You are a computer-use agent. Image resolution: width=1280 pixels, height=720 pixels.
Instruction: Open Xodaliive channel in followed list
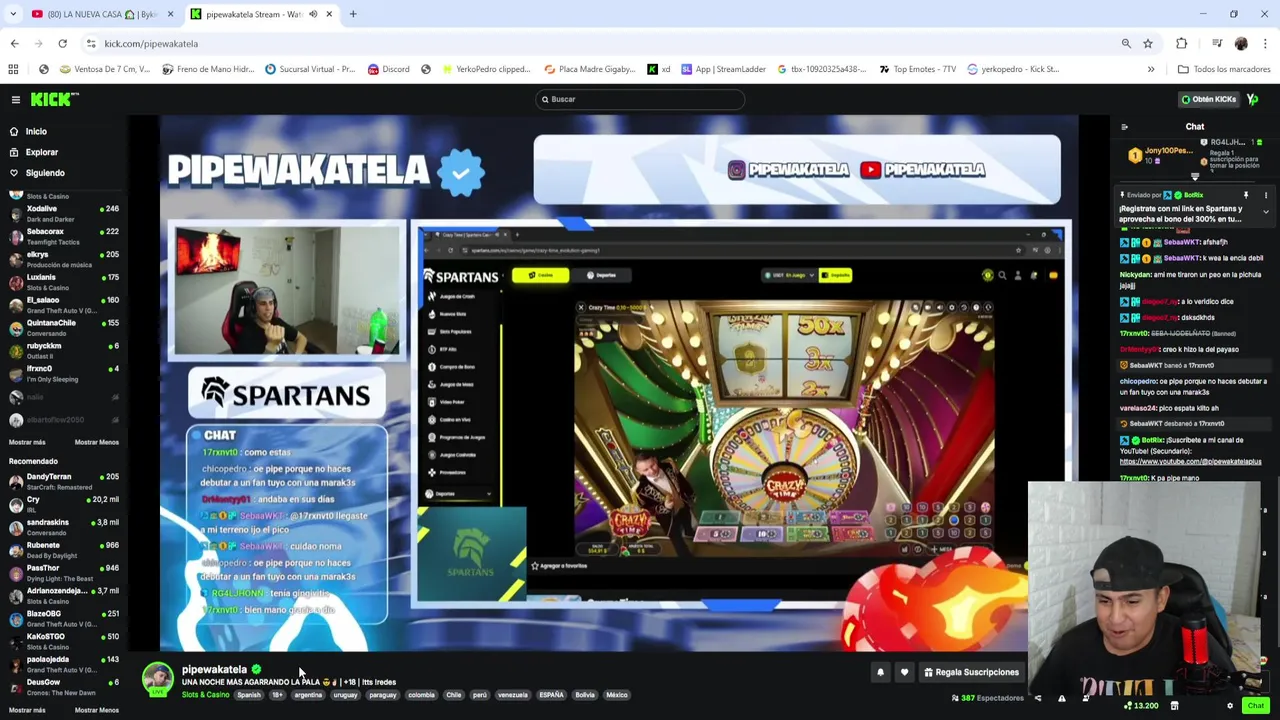tap(62, 213)
